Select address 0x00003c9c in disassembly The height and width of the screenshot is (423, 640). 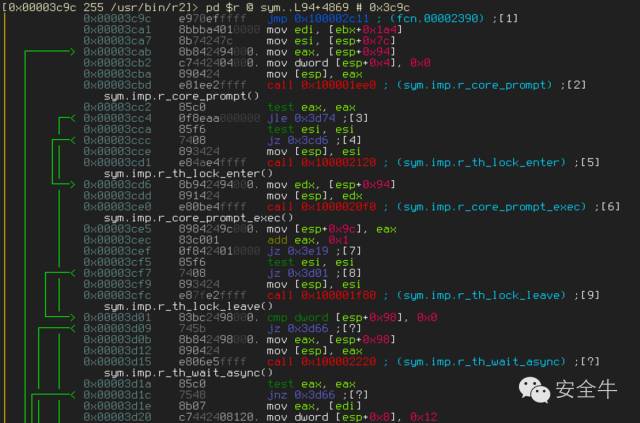[117, 18]
